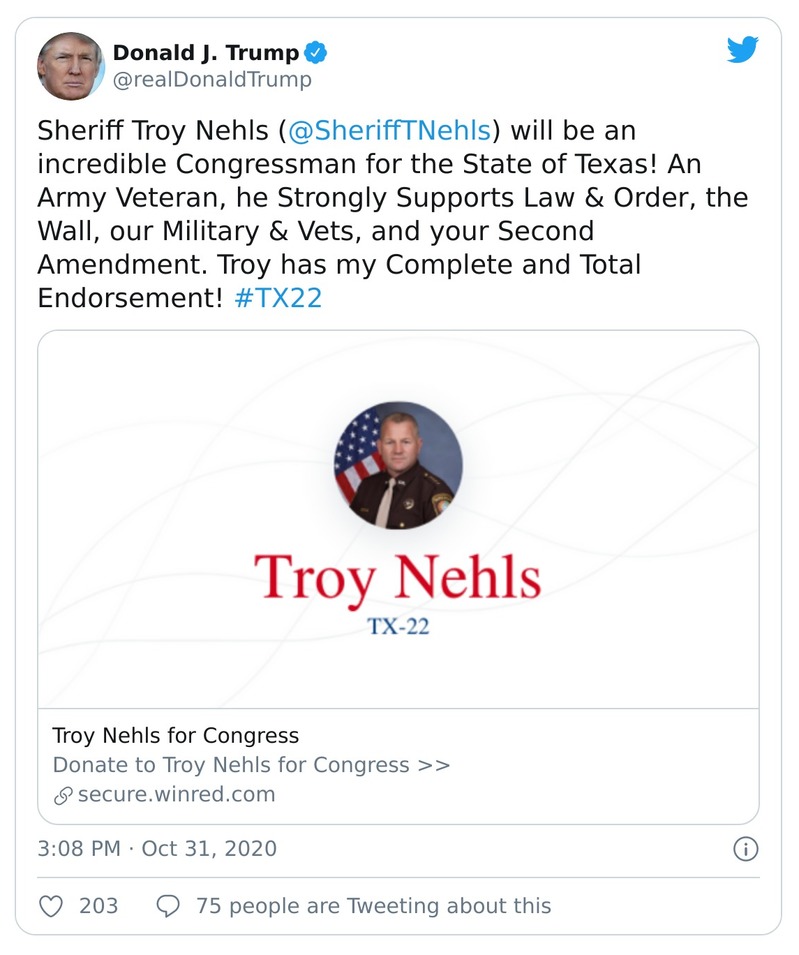Viewport: 799px width, 955px height.
Task: Click the reply speech bubble icon
Action: (169, 906)
